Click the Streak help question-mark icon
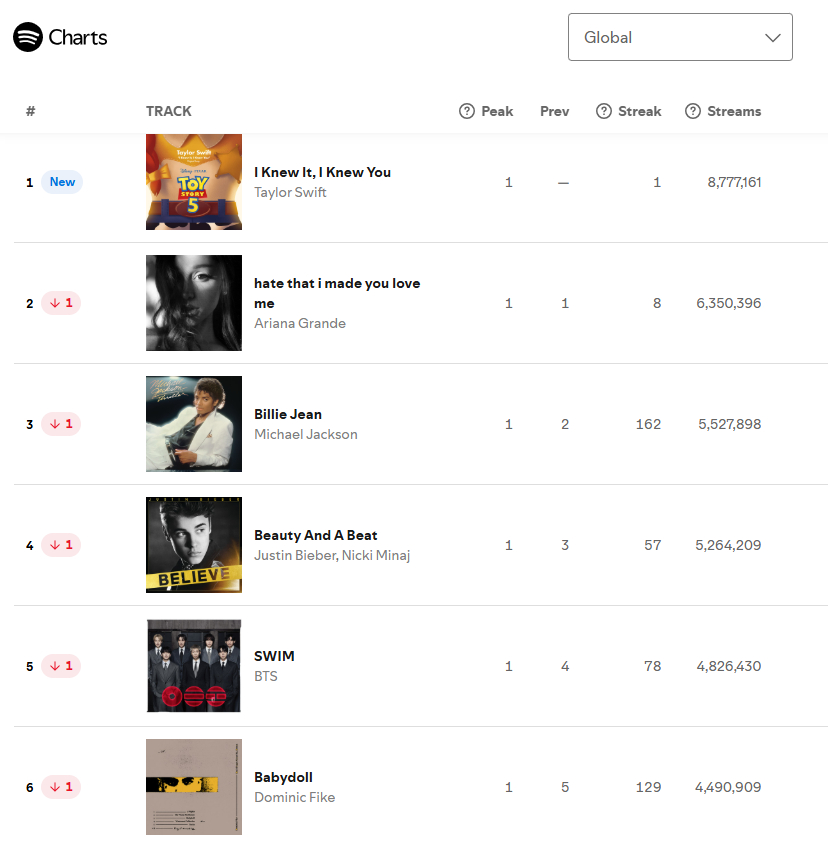 [604, 111]
